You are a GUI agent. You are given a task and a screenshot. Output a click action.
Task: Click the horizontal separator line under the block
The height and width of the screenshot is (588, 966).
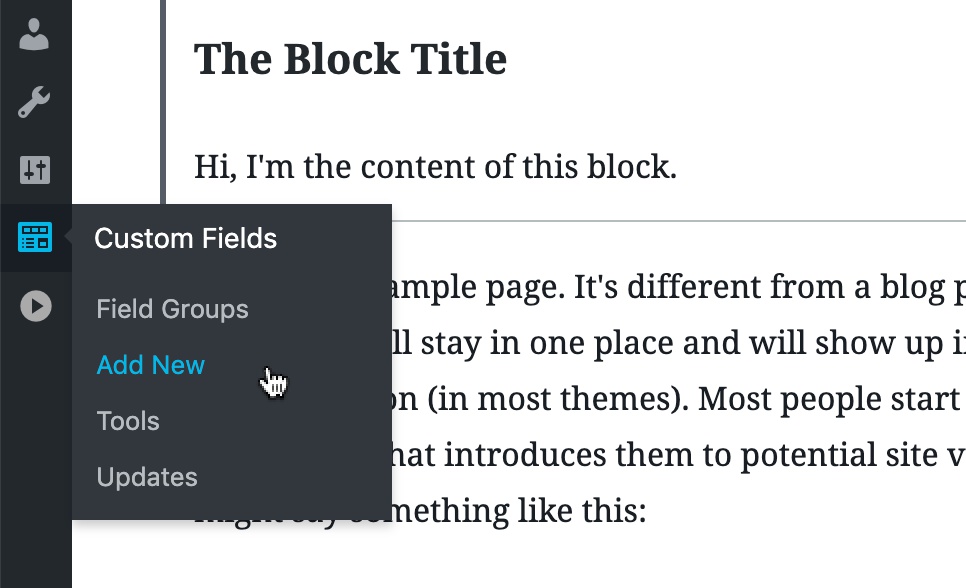[x=679, y=220]
